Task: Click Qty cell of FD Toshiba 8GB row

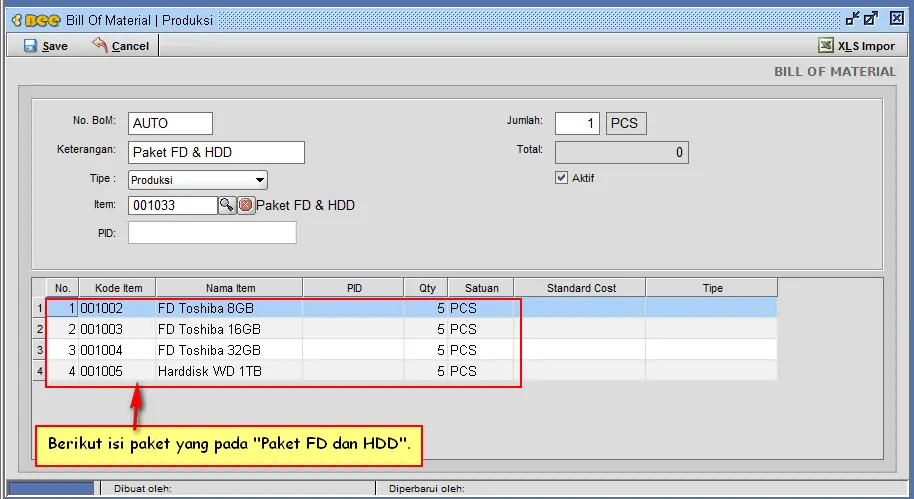Action: coord(426,308)
